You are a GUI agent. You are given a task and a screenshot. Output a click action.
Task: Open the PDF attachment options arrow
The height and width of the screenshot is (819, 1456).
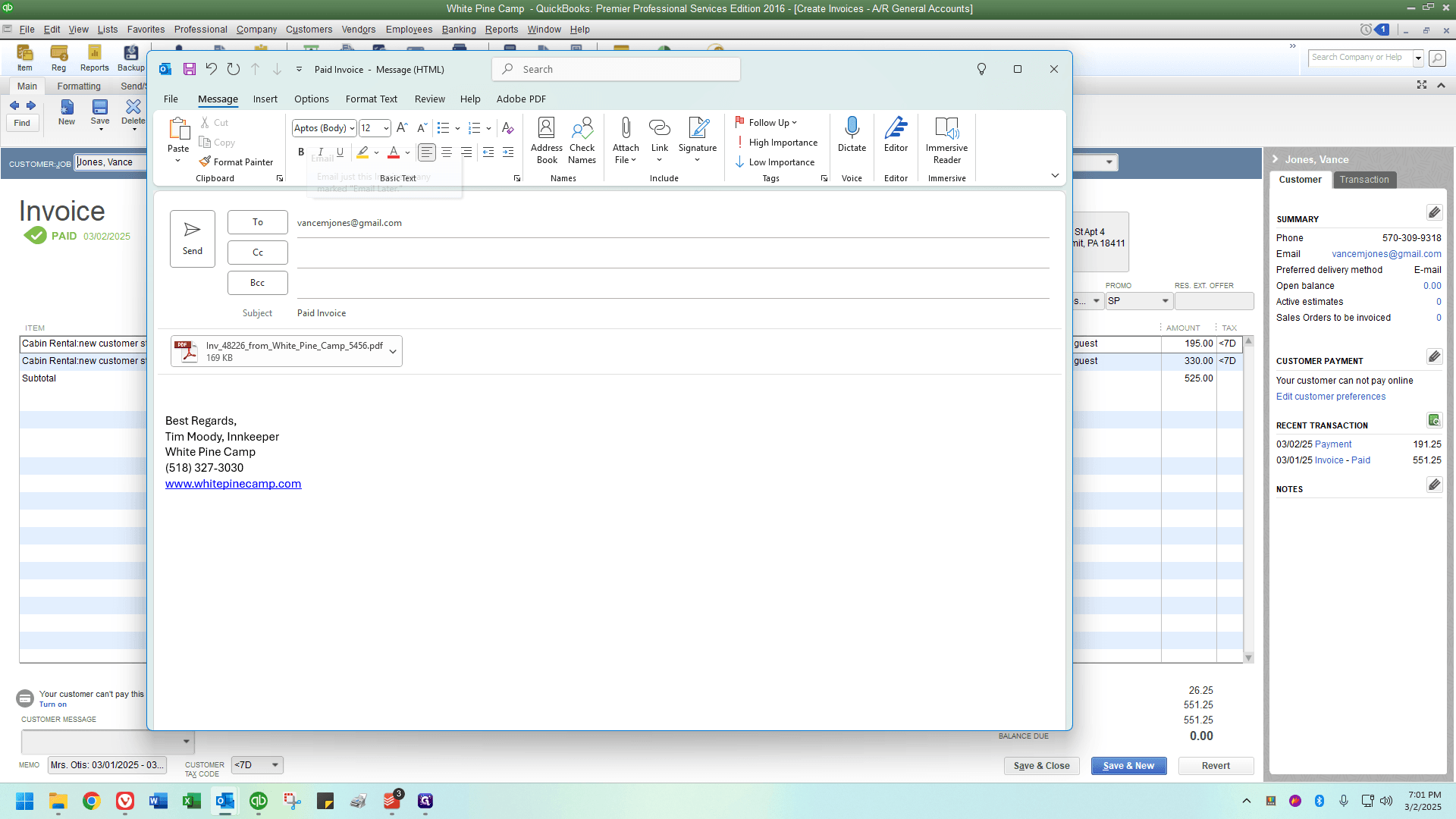click(393, 351)
